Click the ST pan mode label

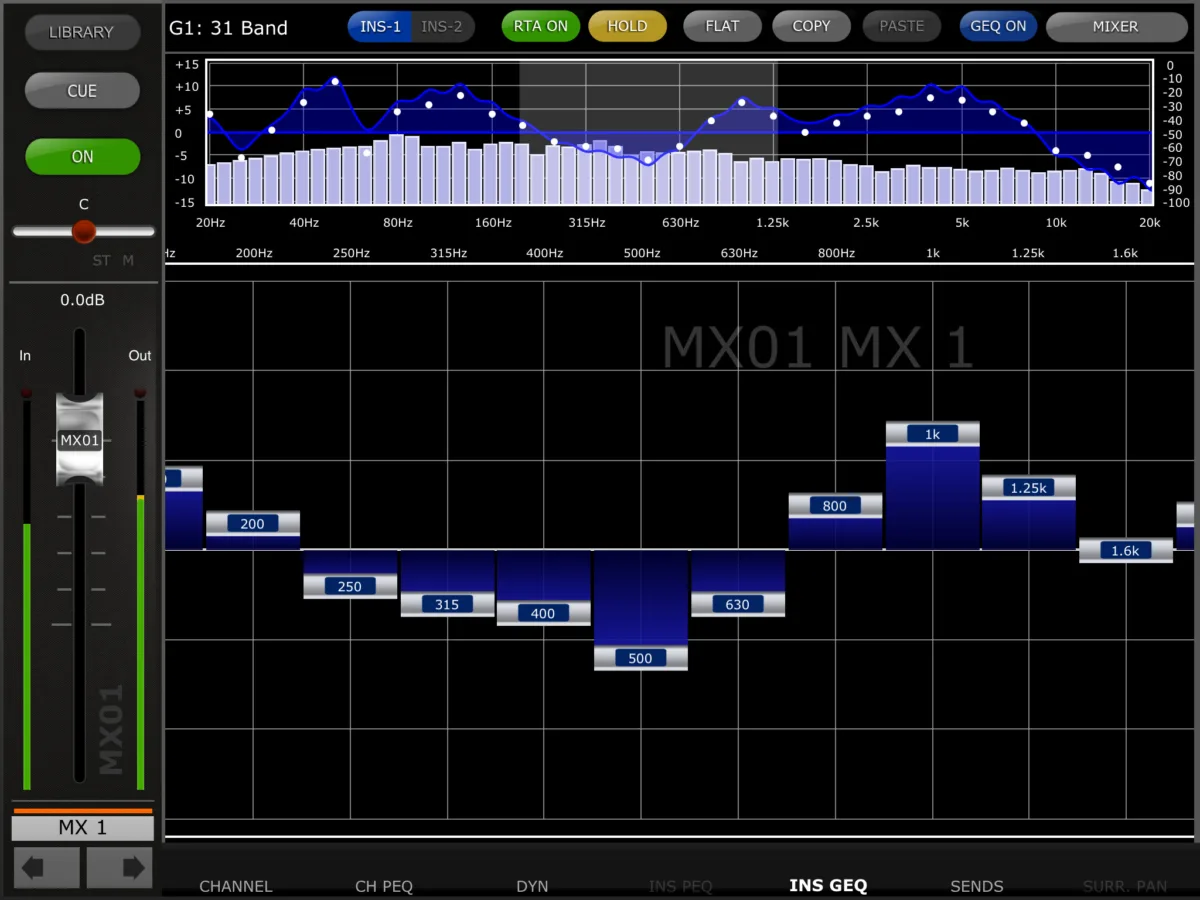(x=101, y=261)
